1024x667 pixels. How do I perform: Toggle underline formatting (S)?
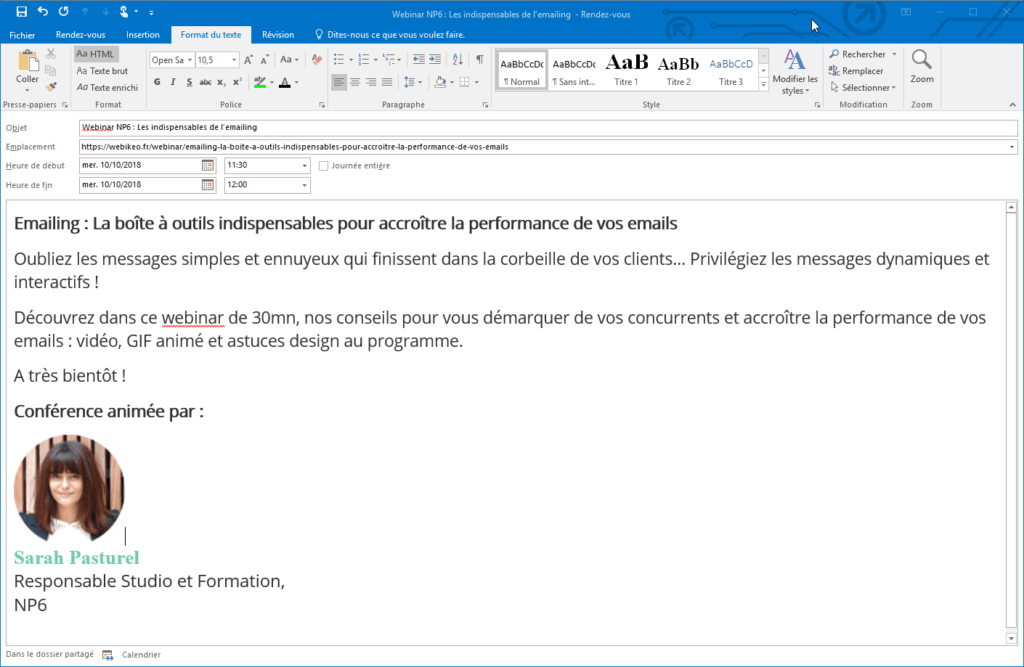point(189,82)
